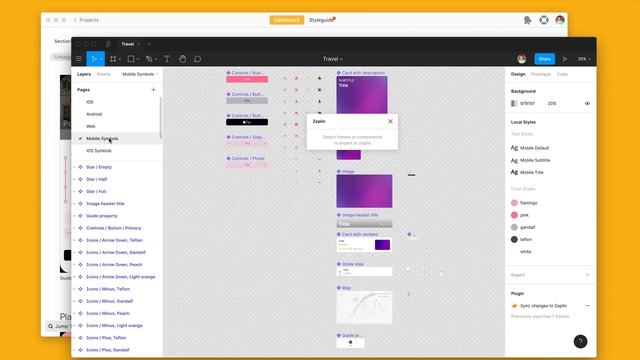Screen dimensions: 640x360
Task: Open notifications in the Zeplin window
Action: click(527, 20)
